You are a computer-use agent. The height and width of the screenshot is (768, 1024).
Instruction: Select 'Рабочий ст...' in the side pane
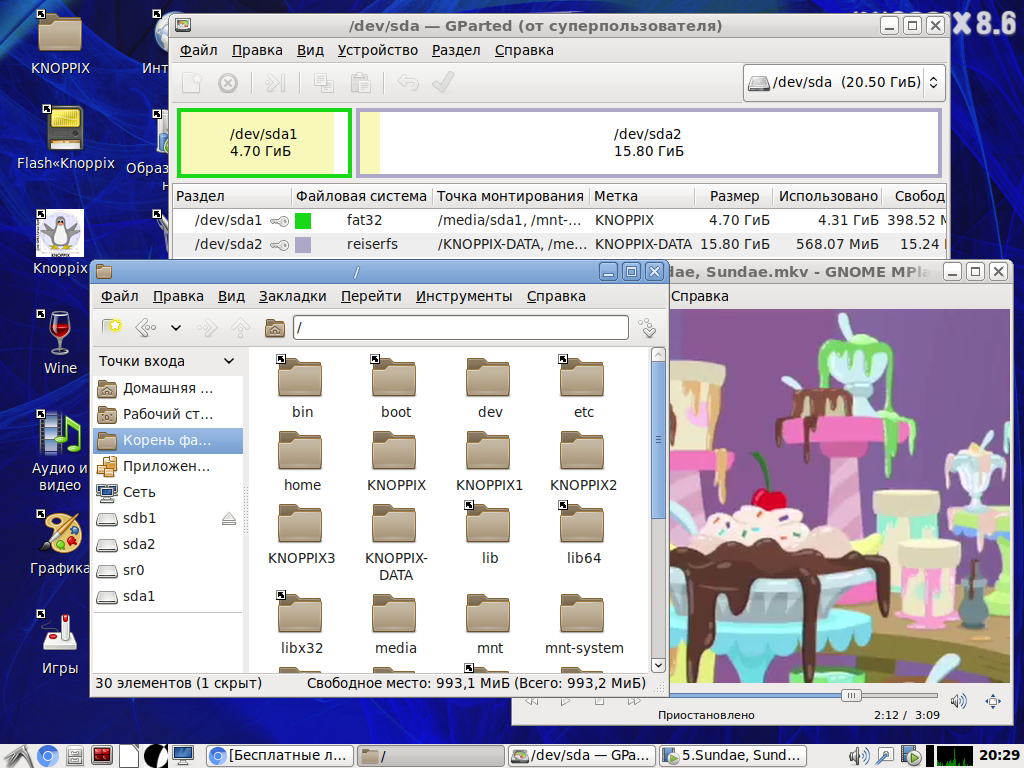point(168,415)
